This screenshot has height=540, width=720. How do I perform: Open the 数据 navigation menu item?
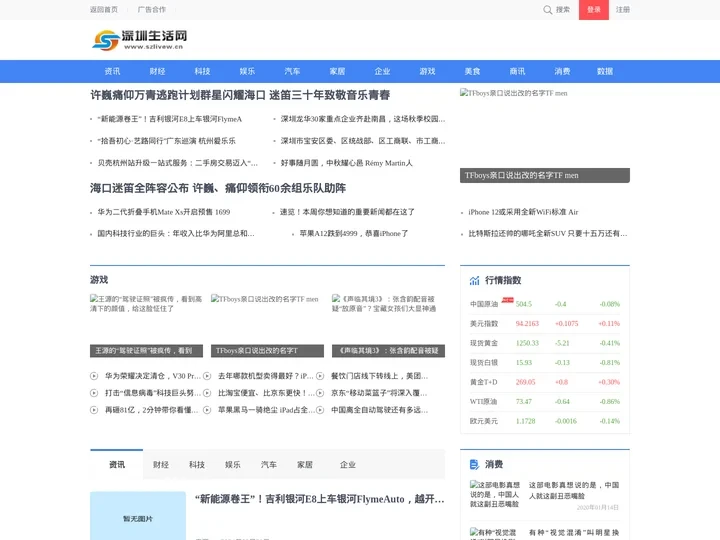click(x=605, y=71)
